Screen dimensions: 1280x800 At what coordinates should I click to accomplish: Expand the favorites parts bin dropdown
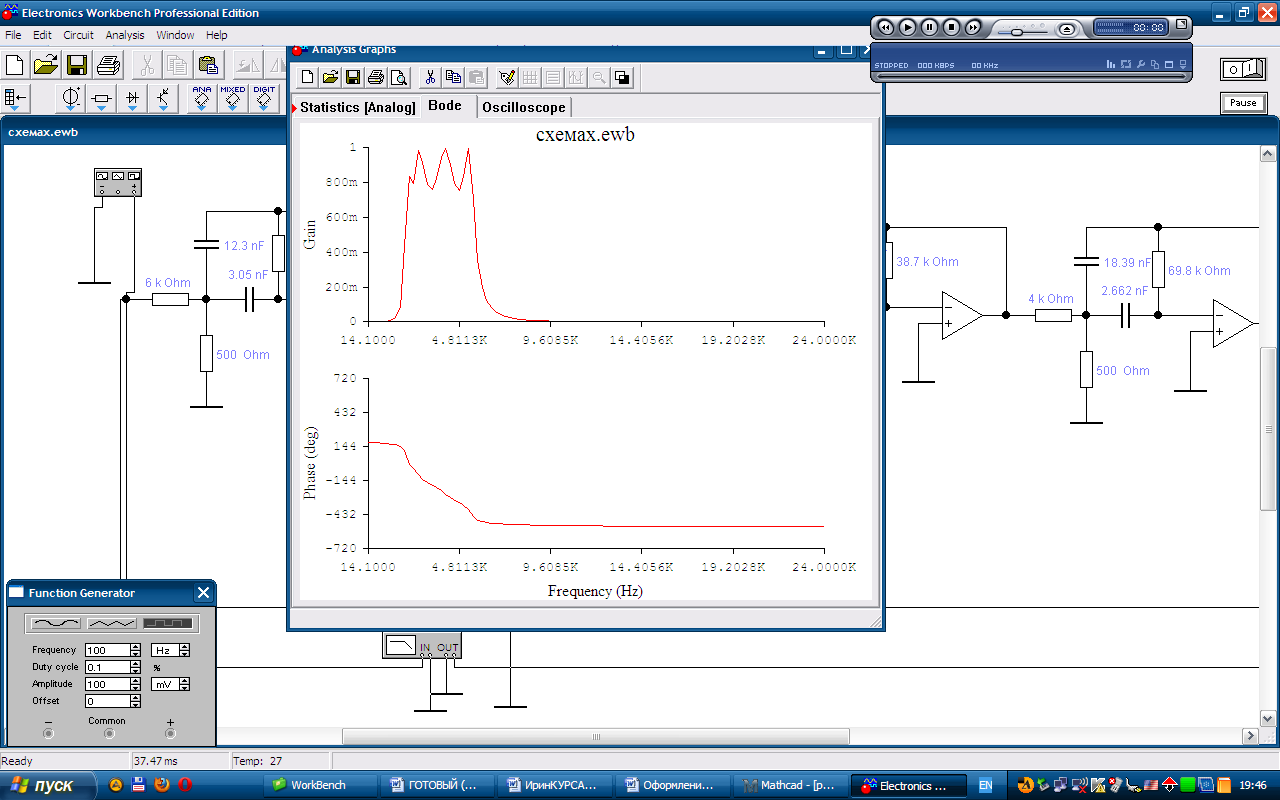16,98
